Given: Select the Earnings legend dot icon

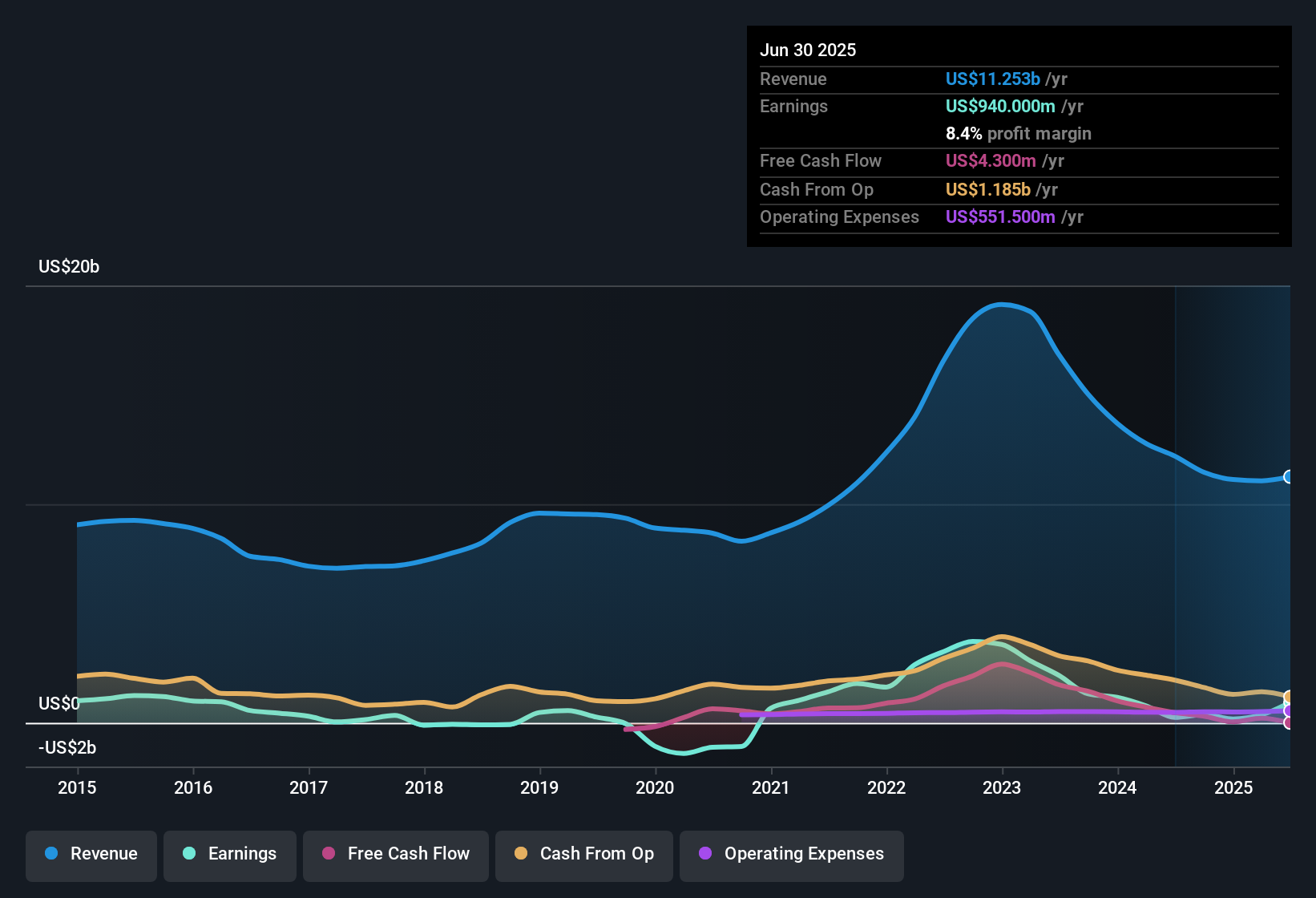Looking at the screenshot, I should [x=188, y=854].
